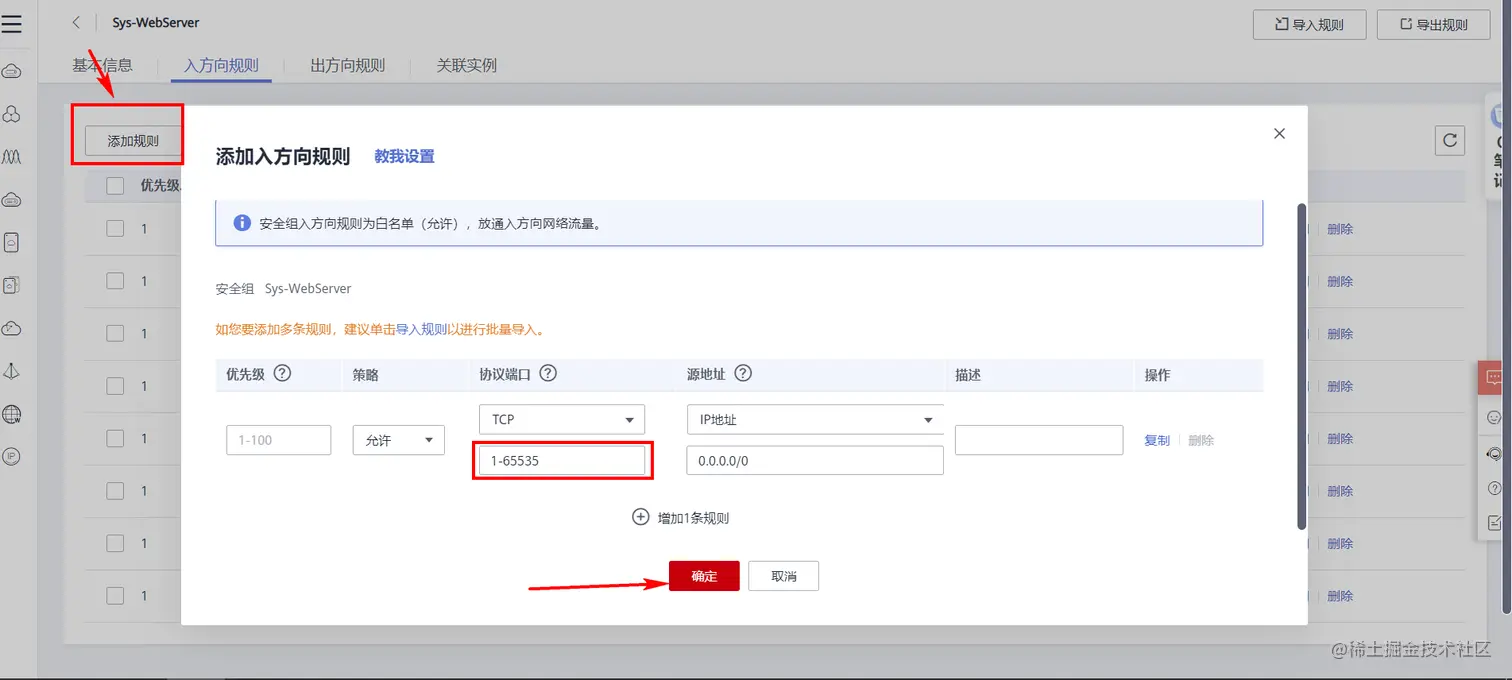Focus the source address field 0.0.0.0/0

click(x=815, y=460)
